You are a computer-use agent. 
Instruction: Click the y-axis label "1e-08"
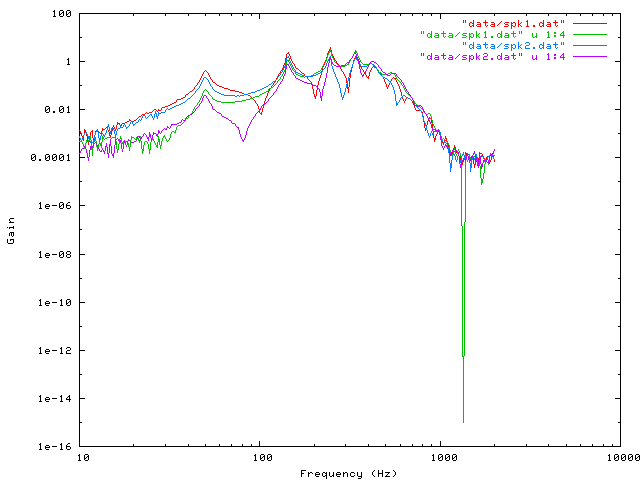tap(55, 254)
